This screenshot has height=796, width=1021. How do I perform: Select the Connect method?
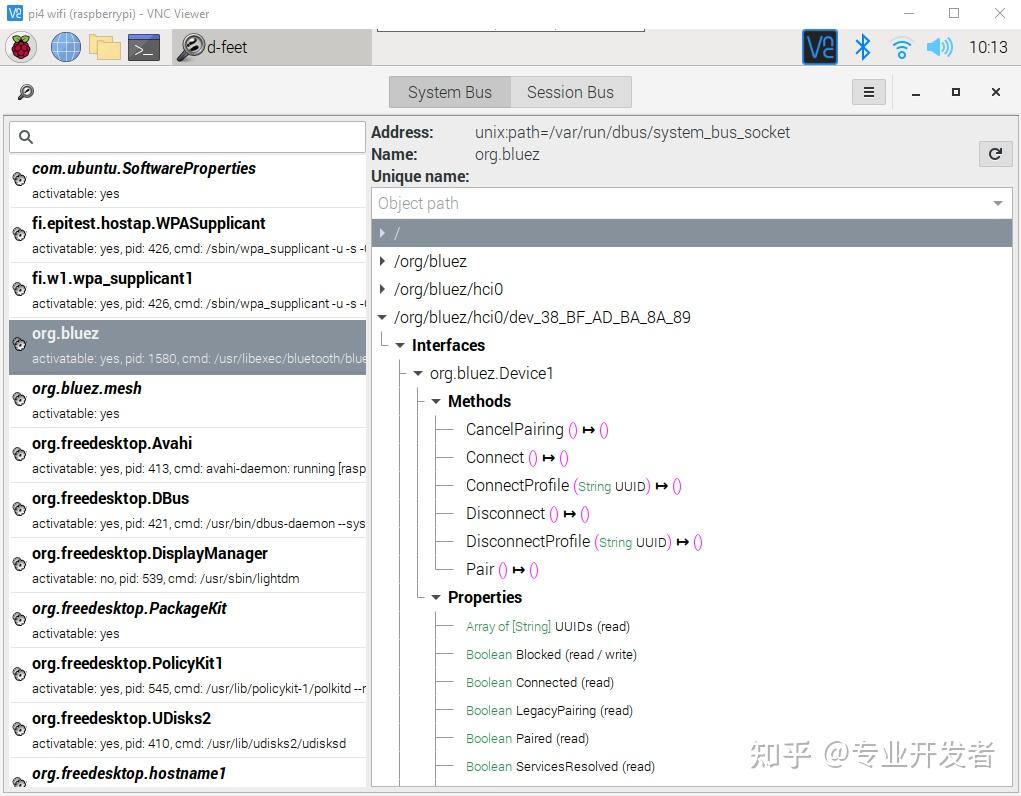pos(517,457)
